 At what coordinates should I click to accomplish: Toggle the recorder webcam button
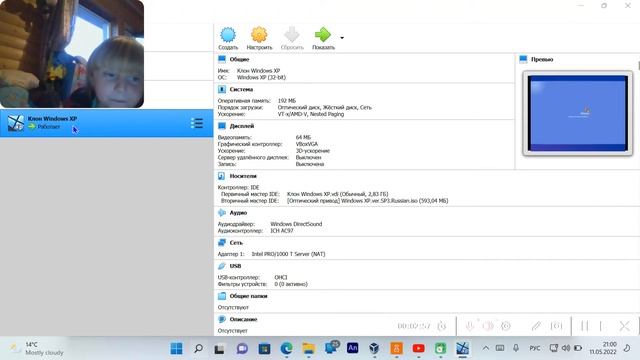click(x=506, y=326)
